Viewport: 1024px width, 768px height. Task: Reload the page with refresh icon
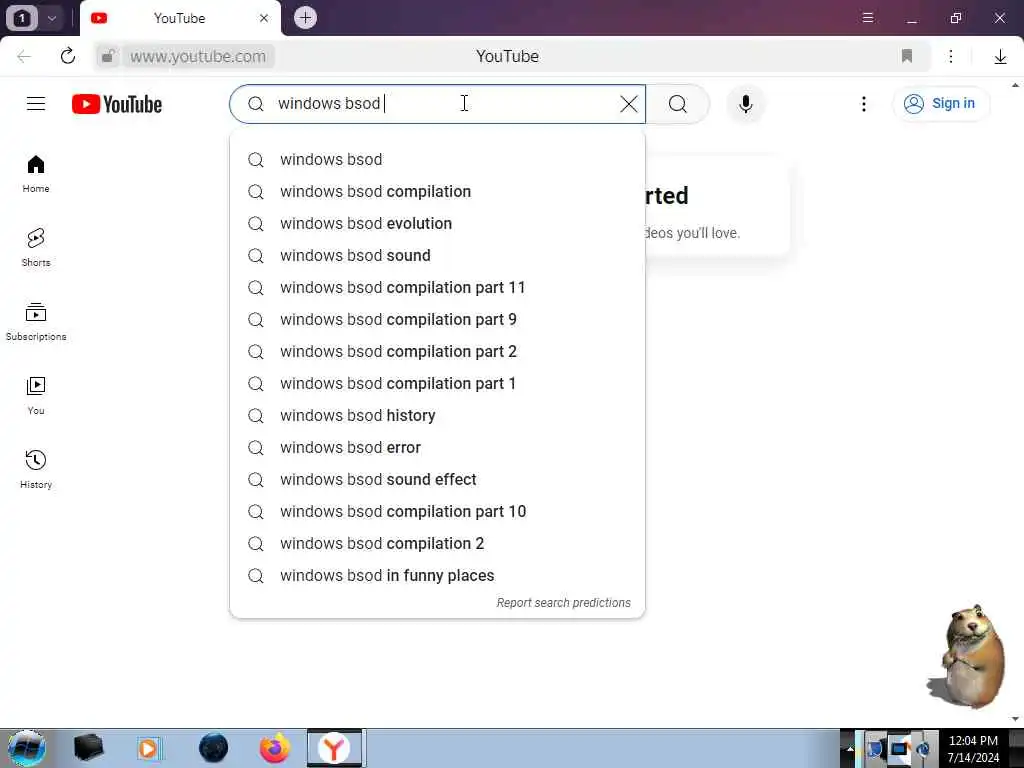67,56
